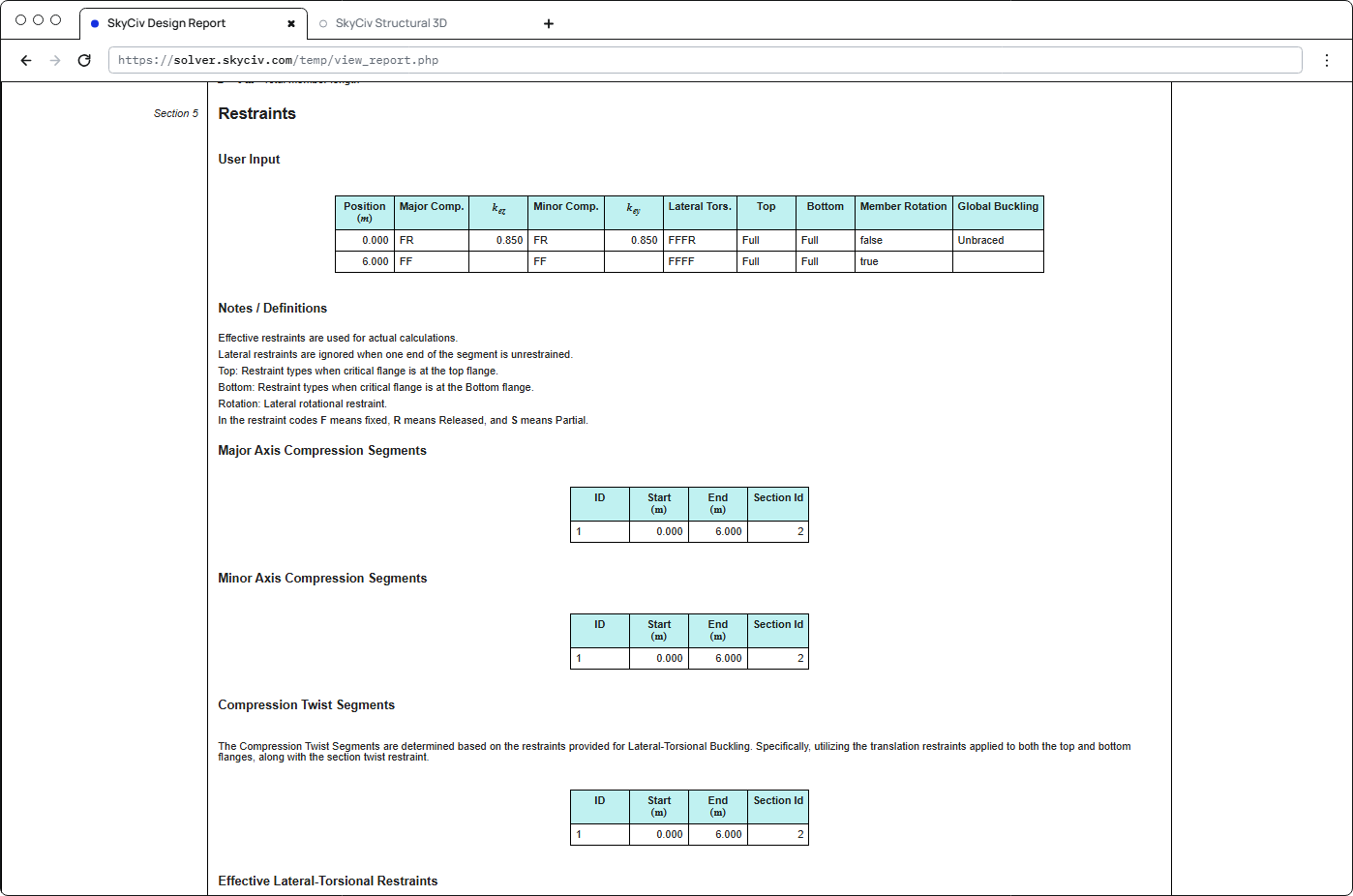The height and width of the screenshot is (896, 1353).
Task: Click the Section 5 margin label
Action: tap(176, 113)
